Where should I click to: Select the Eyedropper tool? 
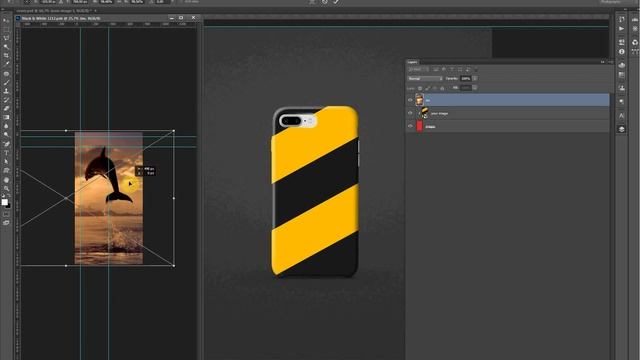(6, 64)
